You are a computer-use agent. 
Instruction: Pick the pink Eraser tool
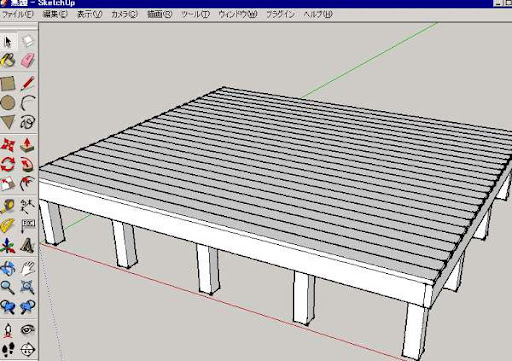click(x=28, y=61)
